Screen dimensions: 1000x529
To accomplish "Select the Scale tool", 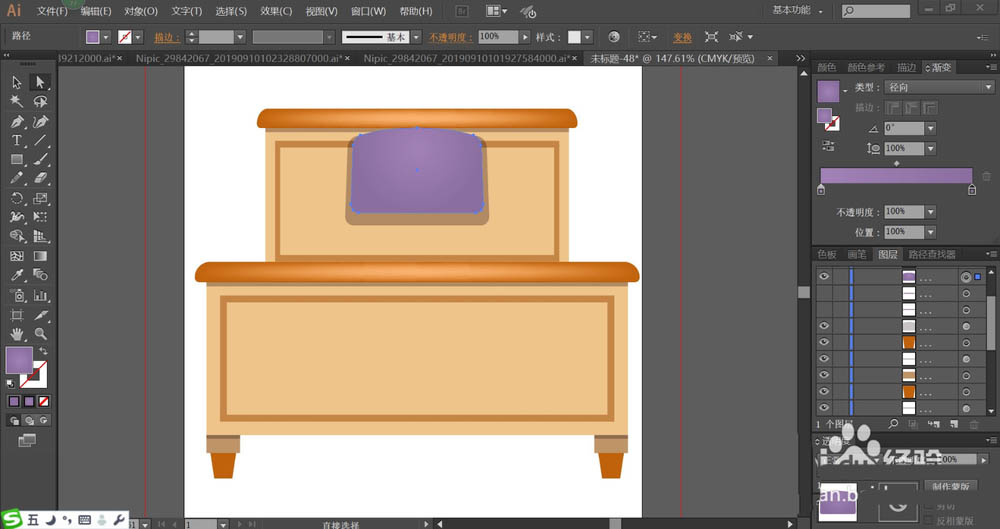I will 40,198.
